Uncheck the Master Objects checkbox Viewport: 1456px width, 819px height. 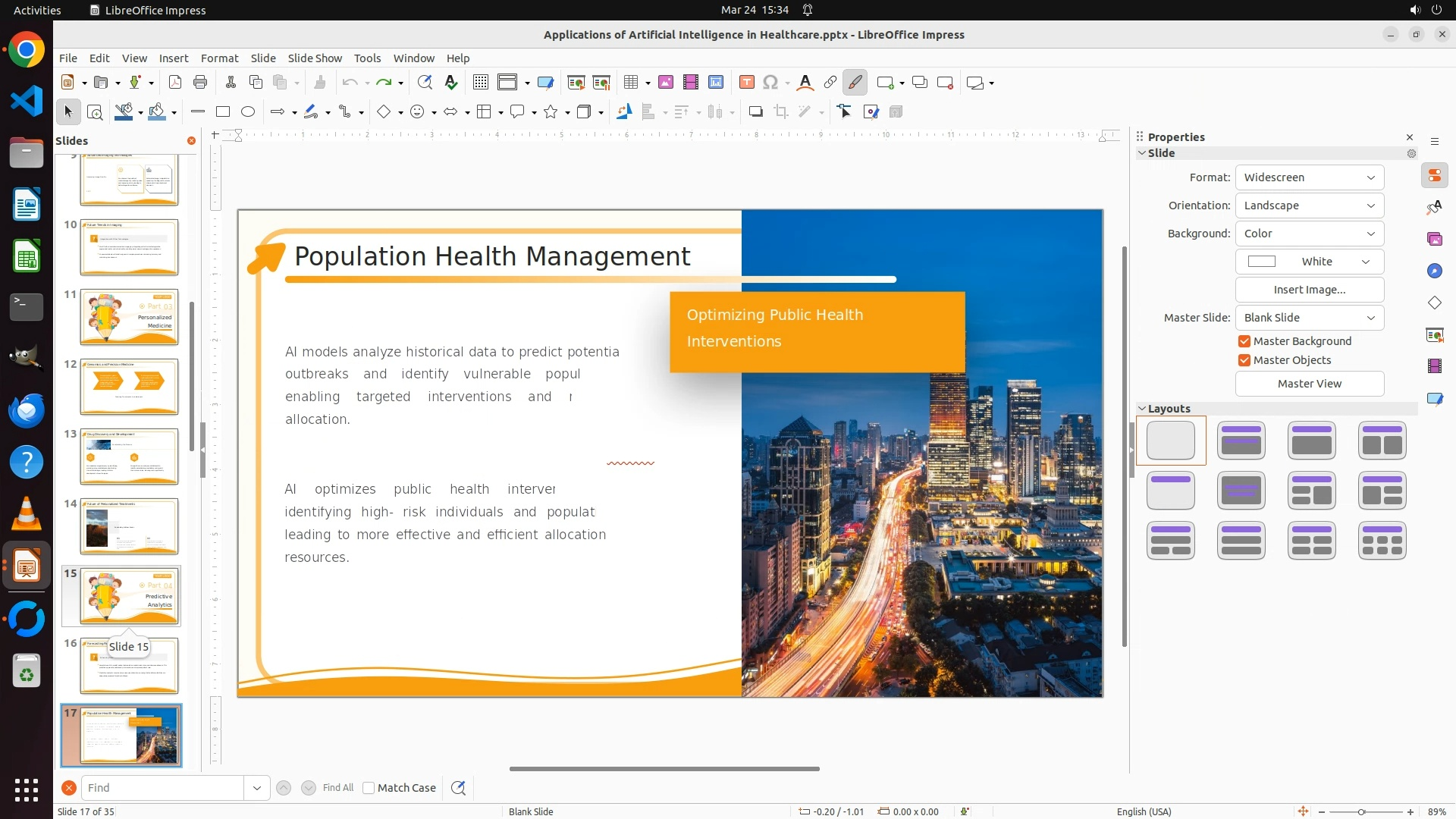point(1244,360)
